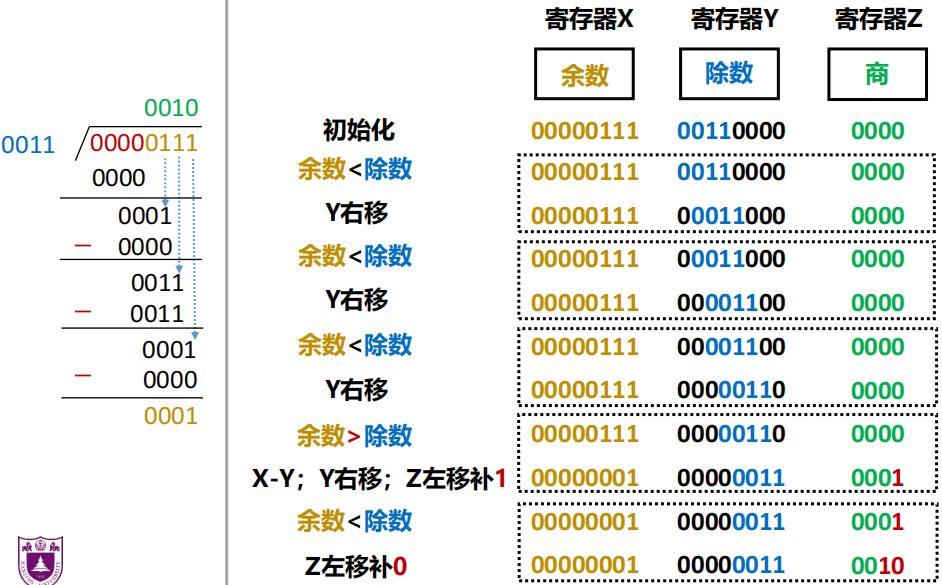Click the dividend 00000111 in long division

click(x=144, y=144)
